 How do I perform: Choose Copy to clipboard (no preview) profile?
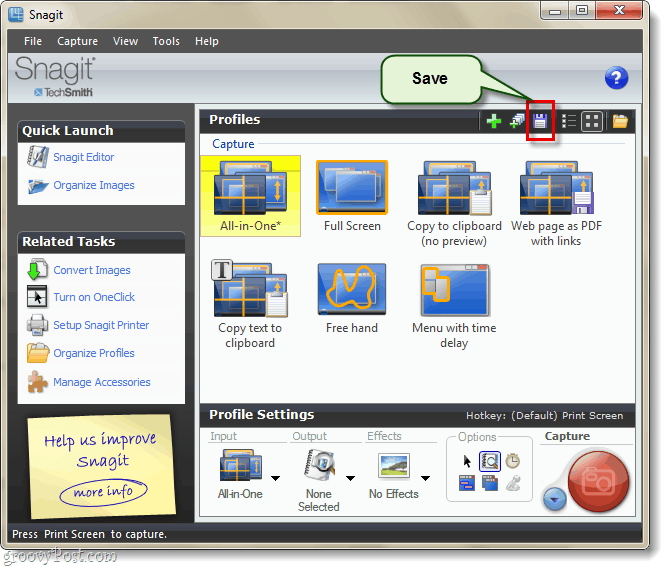coord(454,203)
